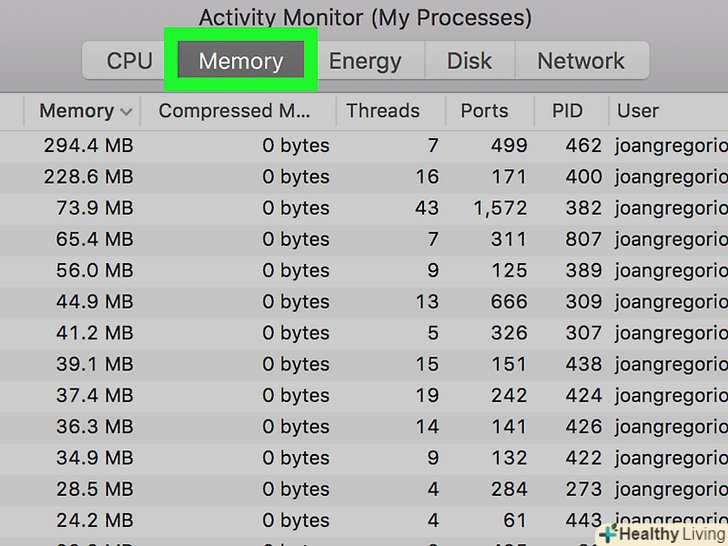Image resolution: width=728 pixels, height=546 pixels.
Task: Select the process using 294.4 MB
Action: coord(88,146)
